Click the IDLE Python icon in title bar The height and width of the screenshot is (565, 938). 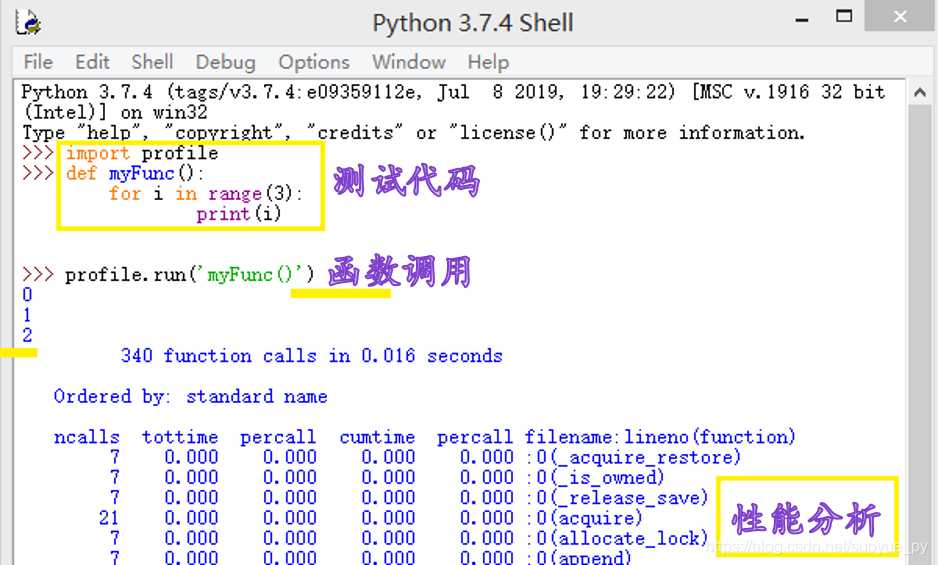pyautogui.click(x=28, y=23)
